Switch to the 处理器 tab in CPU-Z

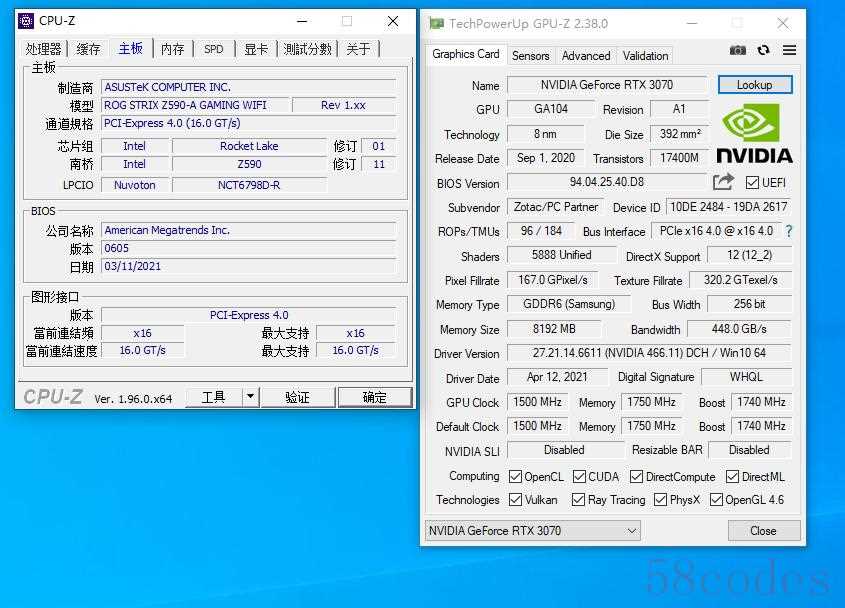tap(43, 49)
